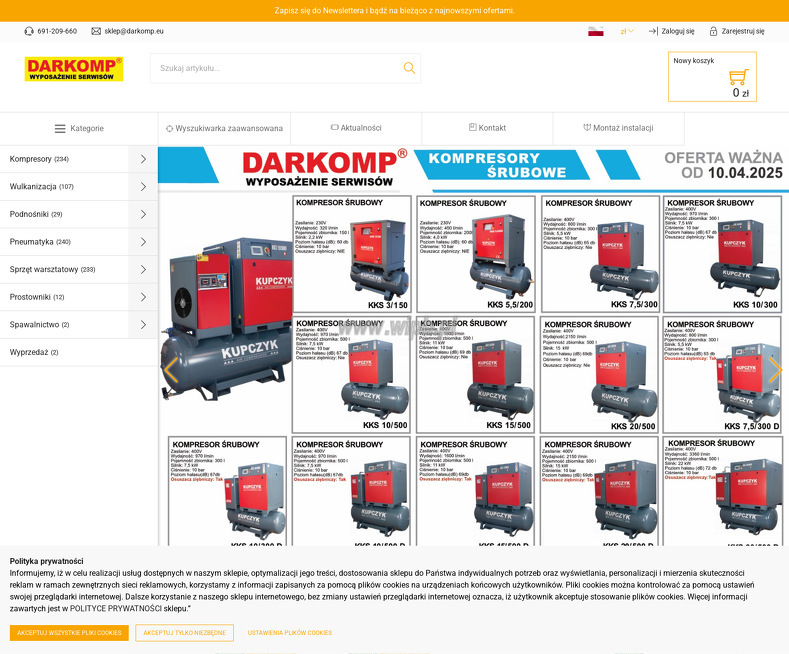Expand the Sprzęt warsztatowy chevron
789x654 pixels.
click(143, 270)
